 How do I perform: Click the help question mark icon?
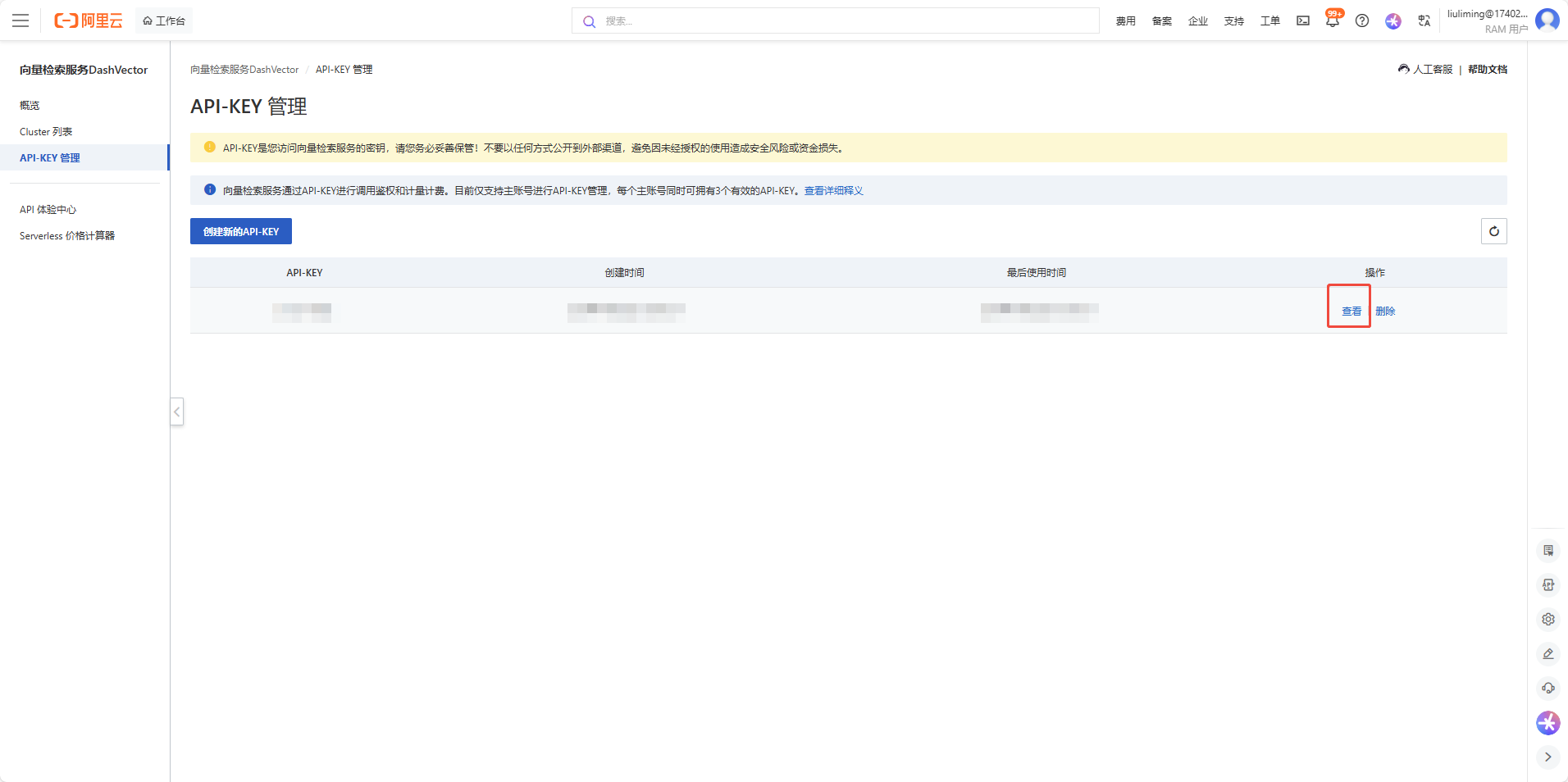1362,20
